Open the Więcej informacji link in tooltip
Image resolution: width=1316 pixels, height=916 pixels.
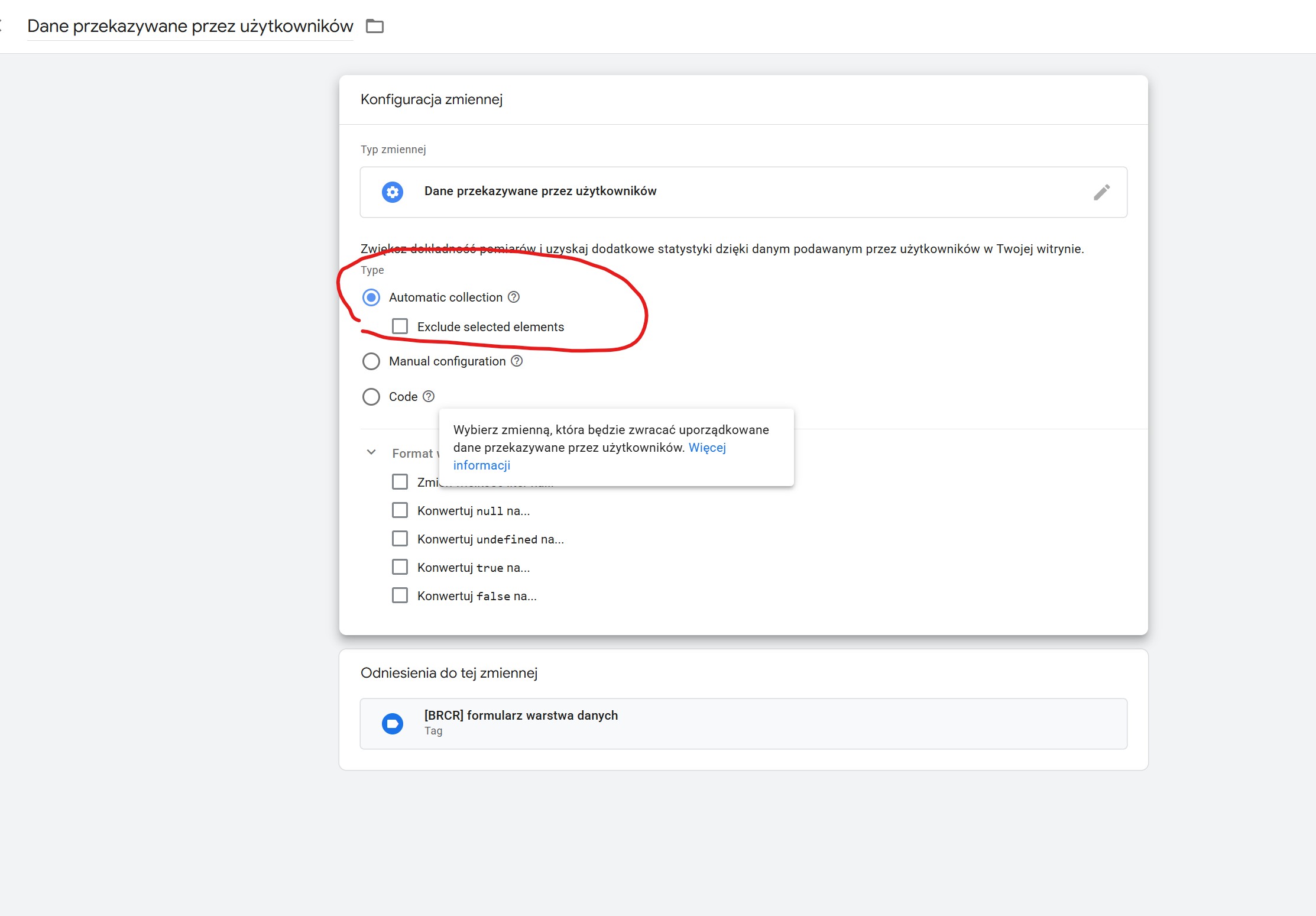click(707, 448)
